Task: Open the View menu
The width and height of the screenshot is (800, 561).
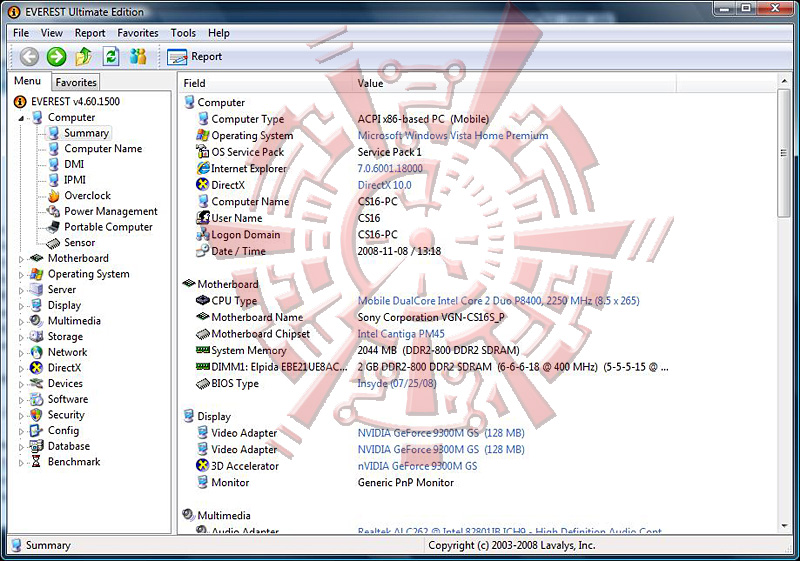Action: (x=52, y=33)
